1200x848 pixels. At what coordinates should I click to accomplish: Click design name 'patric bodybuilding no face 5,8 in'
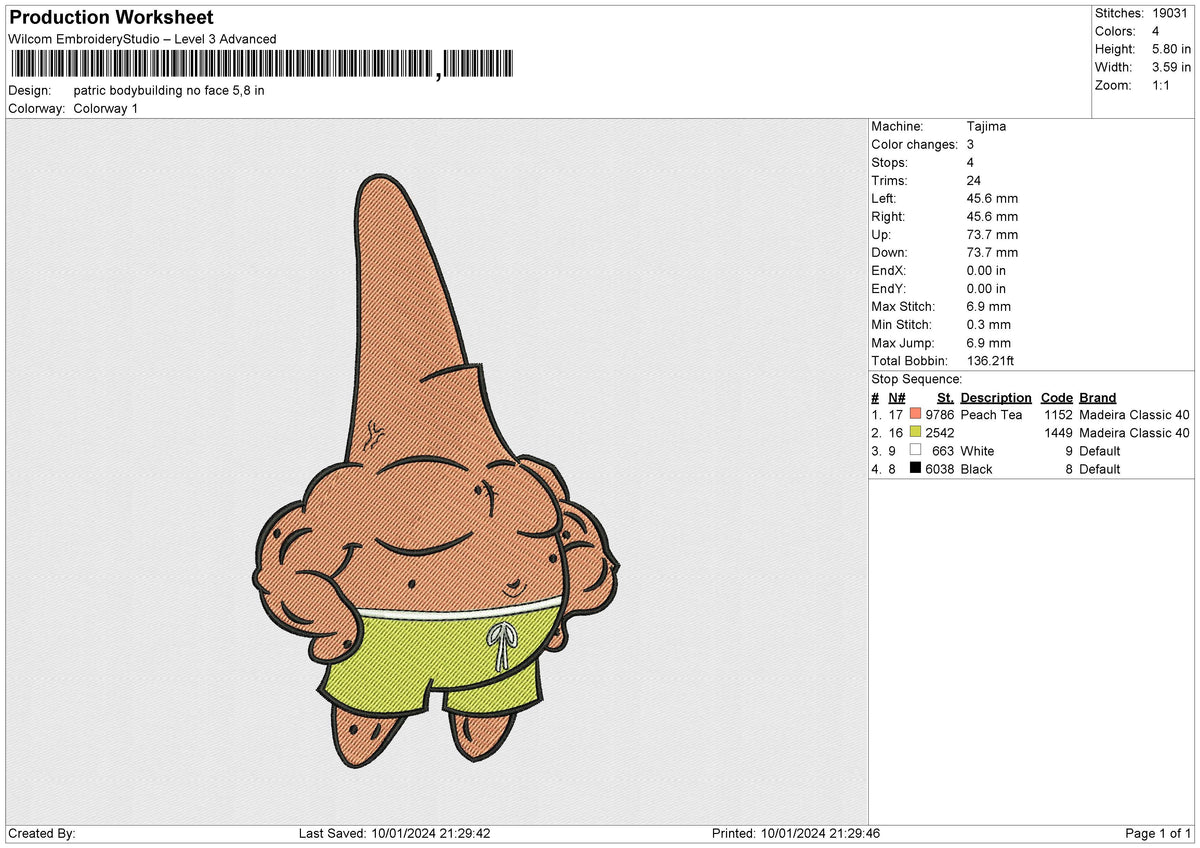coord(169,90)
